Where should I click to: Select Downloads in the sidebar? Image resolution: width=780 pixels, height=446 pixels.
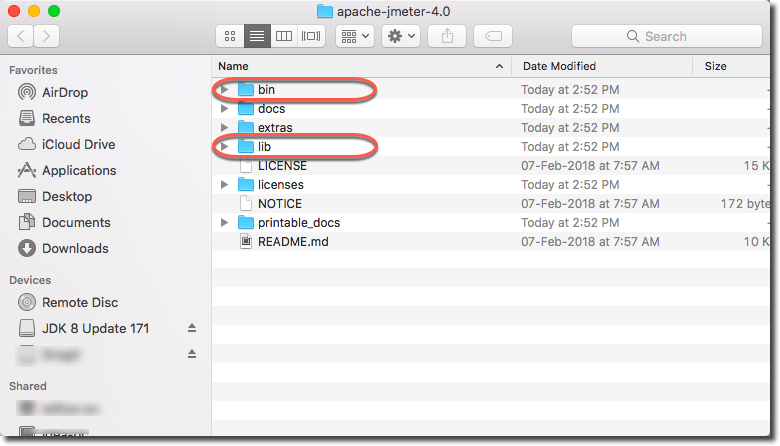click(x=75, y=248)
